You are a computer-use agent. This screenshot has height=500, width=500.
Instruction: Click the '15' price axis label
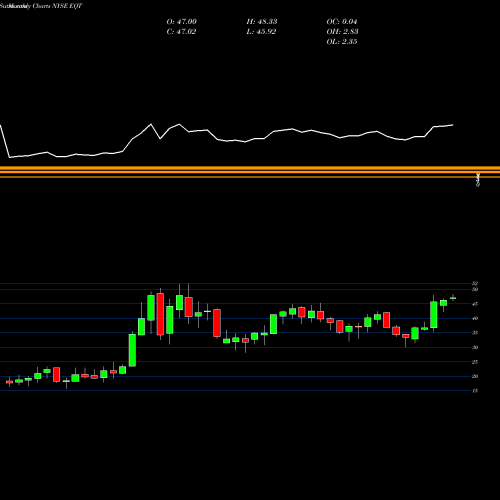tap(475, 391)
